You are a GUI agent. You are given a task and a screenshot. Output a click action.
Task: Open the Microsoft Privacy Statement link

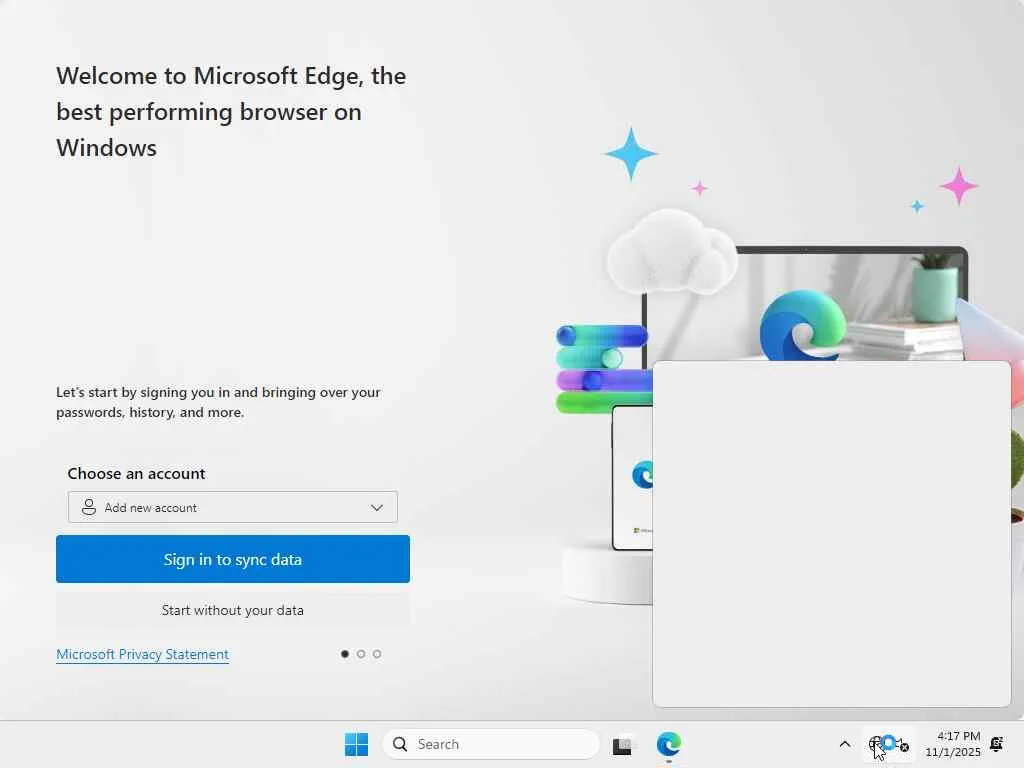coord(142,654)
